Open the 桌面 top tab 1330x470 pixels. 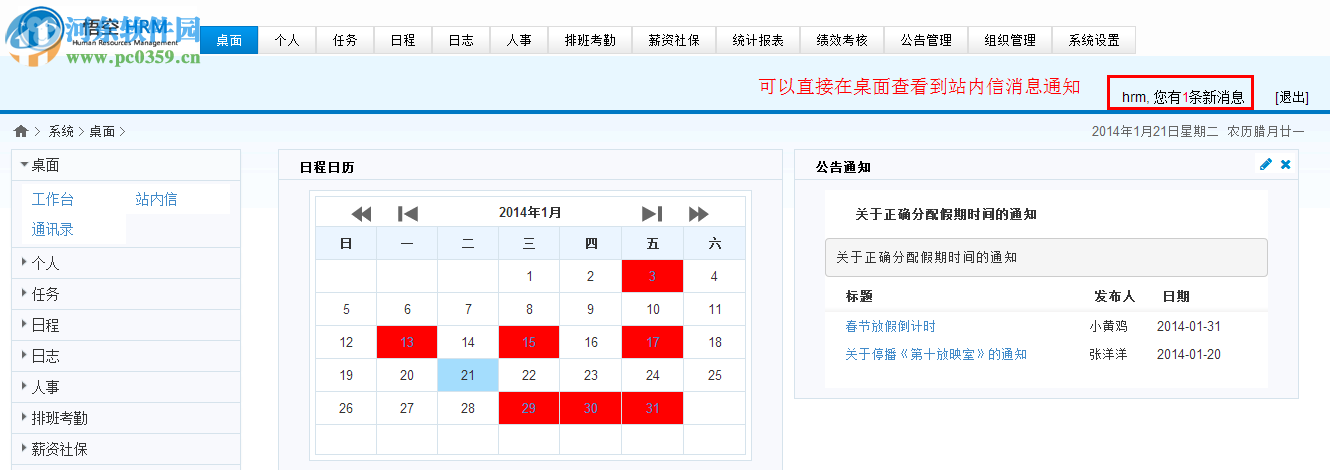click(229, 40)
